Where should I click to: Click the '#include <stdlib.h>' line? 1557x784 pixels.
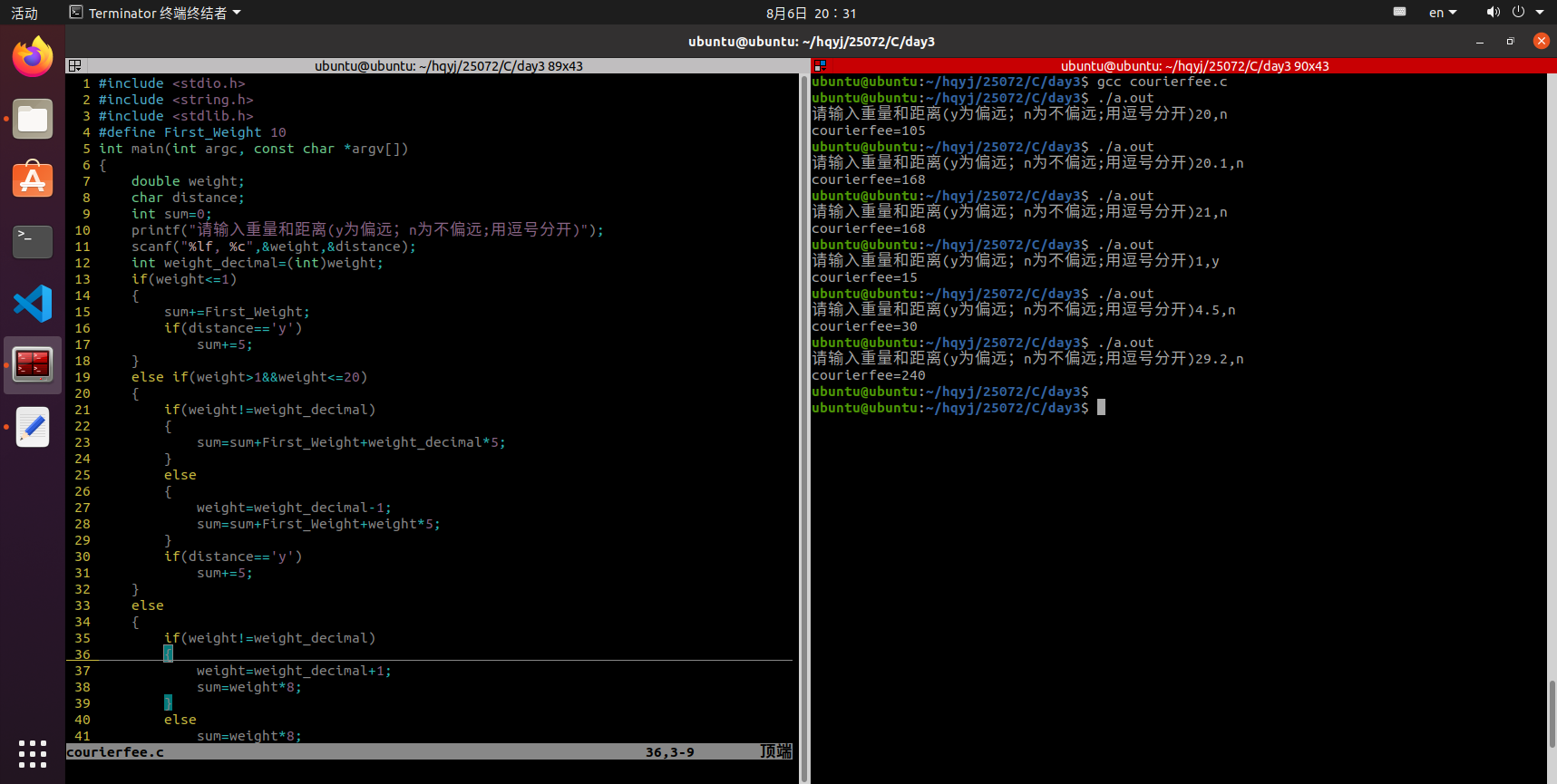pos(176,116)
